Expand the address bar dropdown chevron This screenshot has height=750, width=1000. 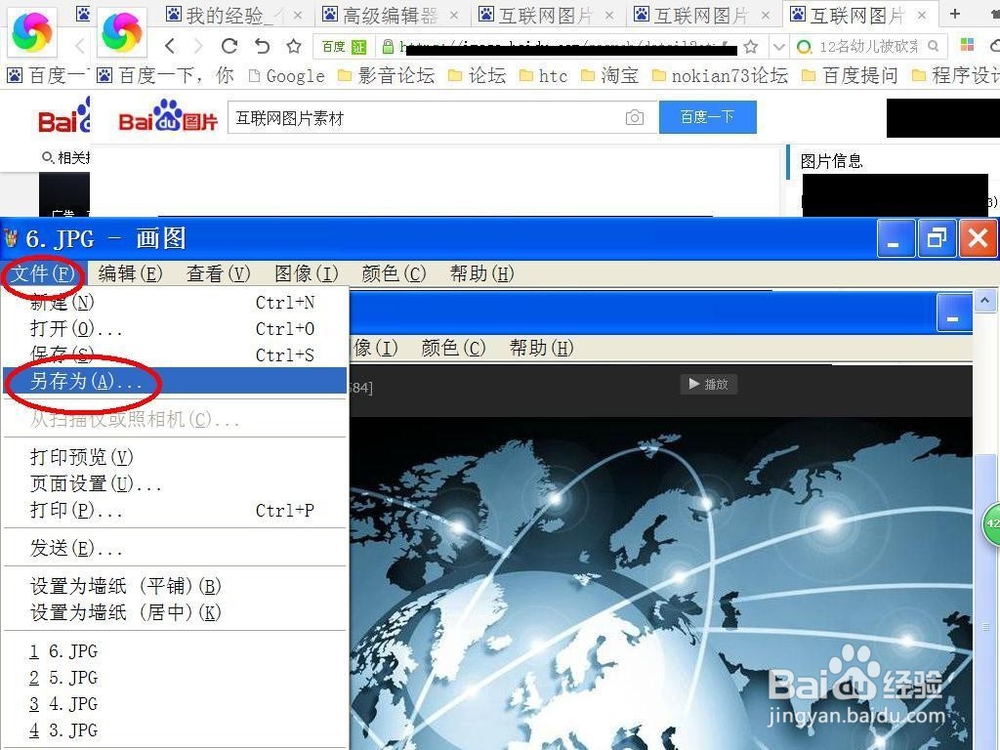pyautogui.click(x=779, y=47)
